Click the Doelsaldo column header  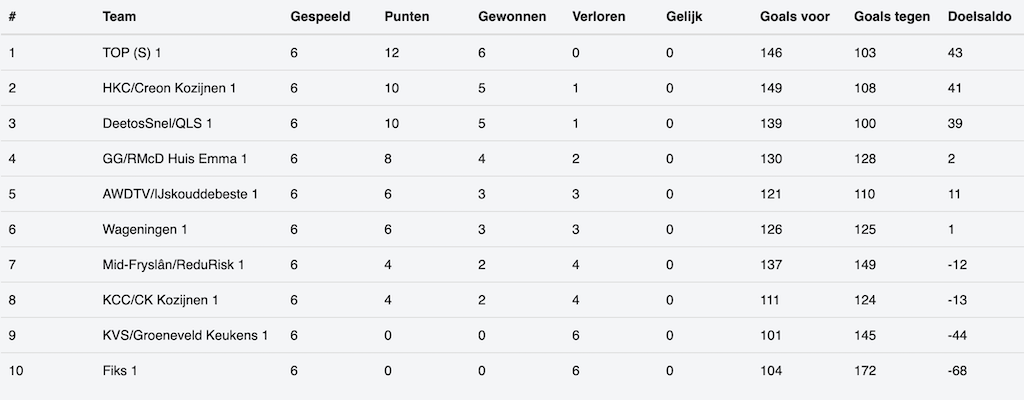tap(979, 17)
